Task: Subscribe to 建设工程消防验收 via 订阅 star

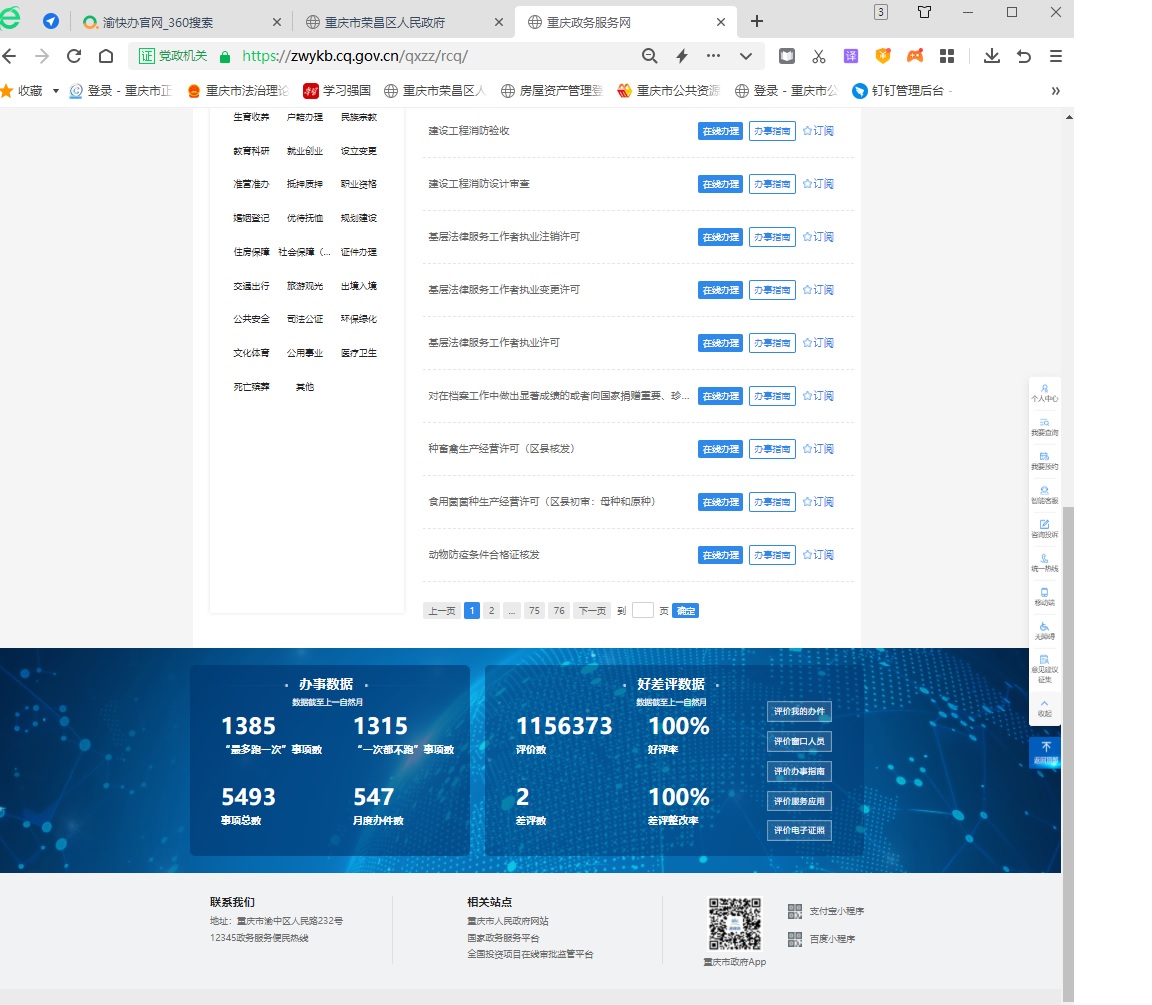Action: point(818,131)
